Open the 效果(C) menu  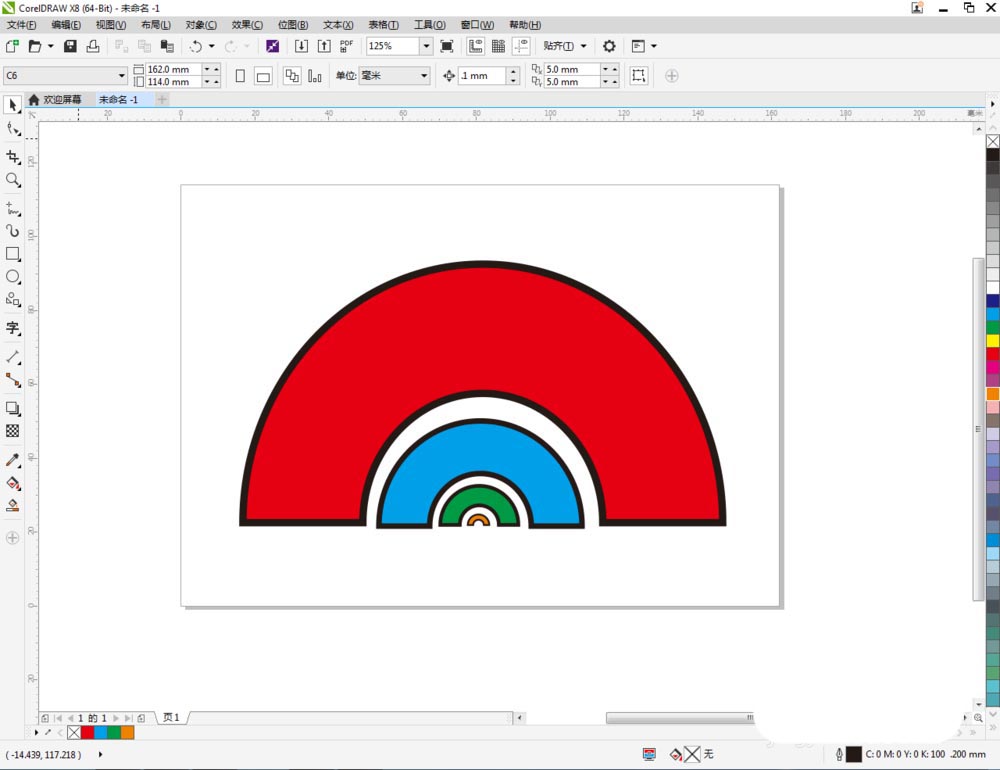[x=247, y=24]
